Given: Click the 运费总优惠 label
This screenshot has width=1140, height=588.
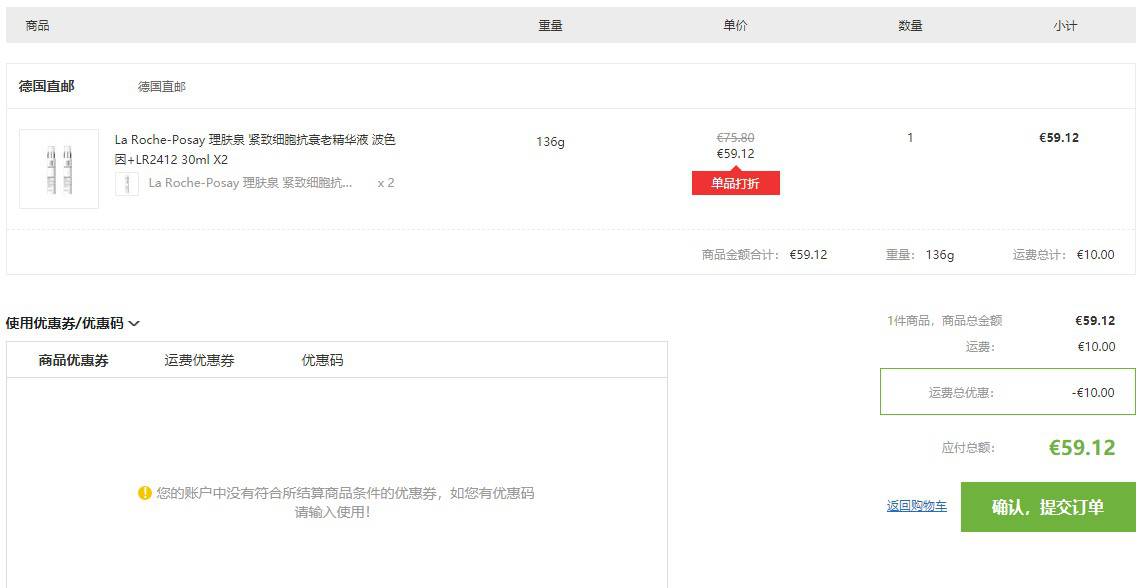Looking at the screenshot, I should (961, 392).
